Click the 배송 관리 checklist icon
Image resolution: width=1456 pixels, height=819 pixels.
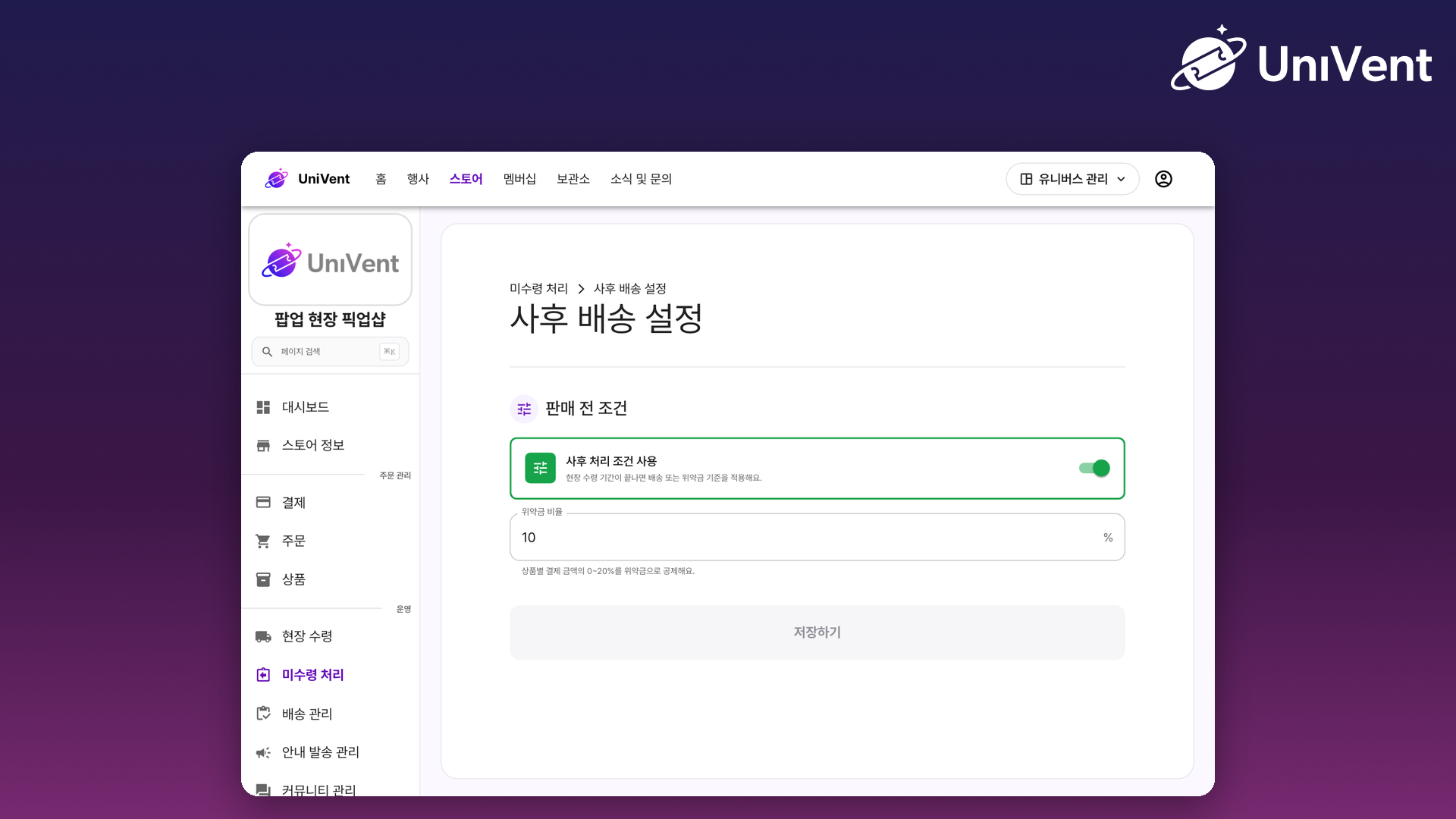click(263, 714)
